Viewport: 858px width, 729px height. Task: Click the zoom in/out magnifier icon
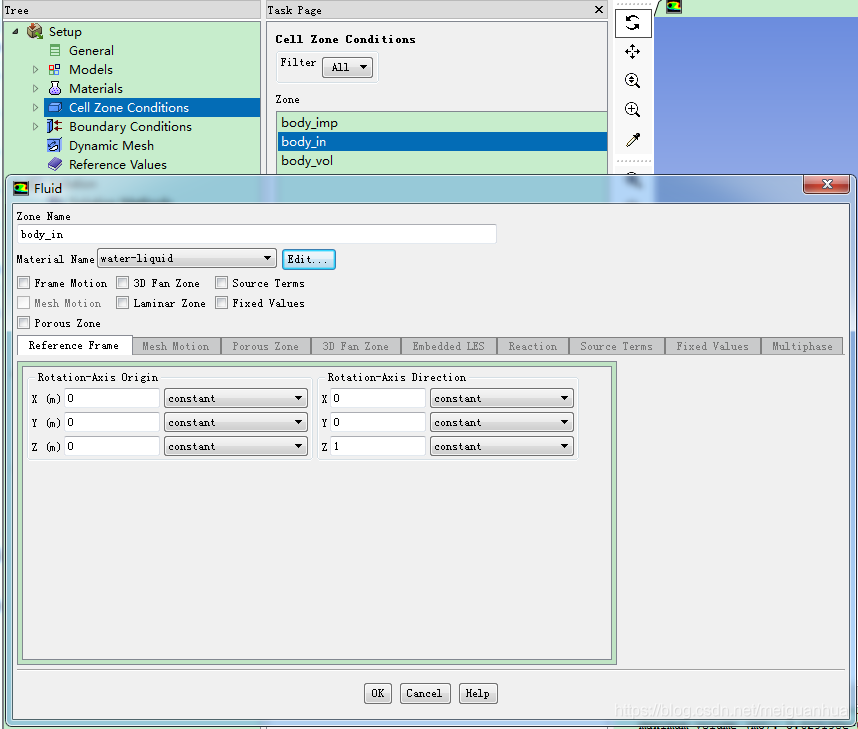point(632,81)
